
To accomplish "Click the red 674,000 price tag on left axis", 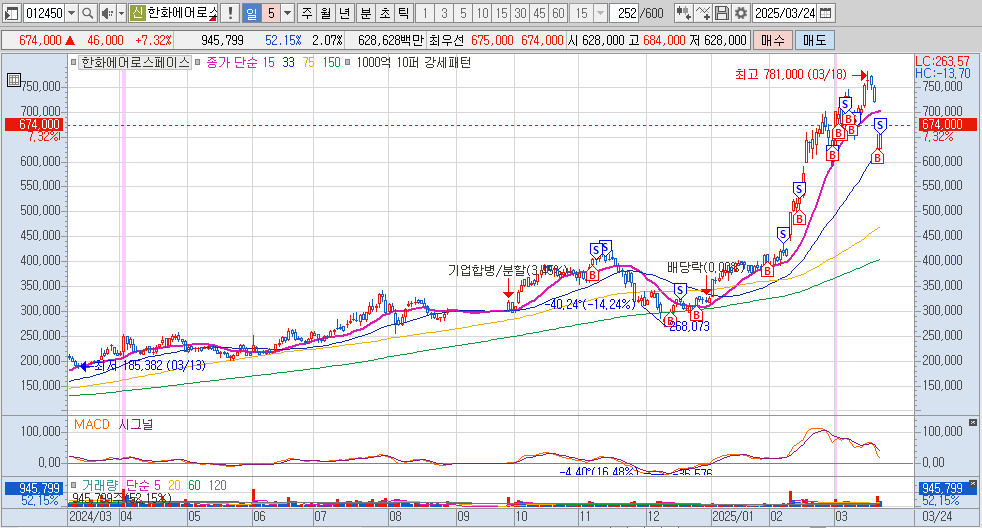I will coord(33,125).
